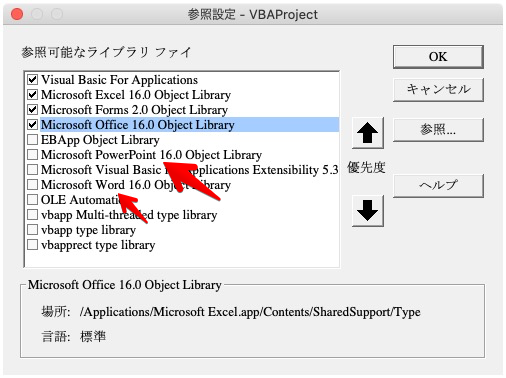Check Microsoft Visual Basic Extensibility 5.3 checkbox
This screenshot has height=378, width=506.
(32, 170)
